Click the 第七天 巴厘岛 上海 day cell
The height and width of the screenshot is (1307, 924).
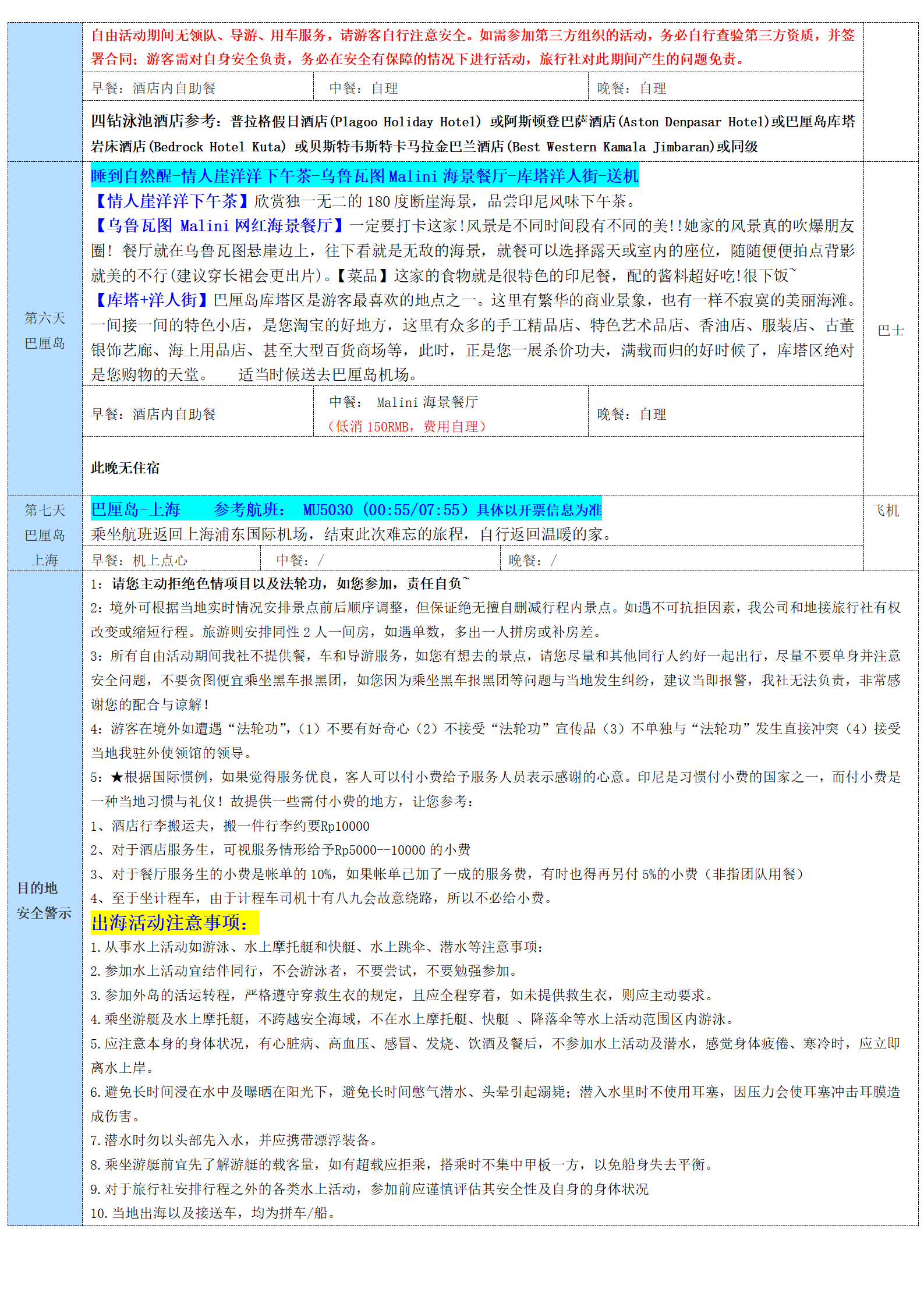pos(45,534)
